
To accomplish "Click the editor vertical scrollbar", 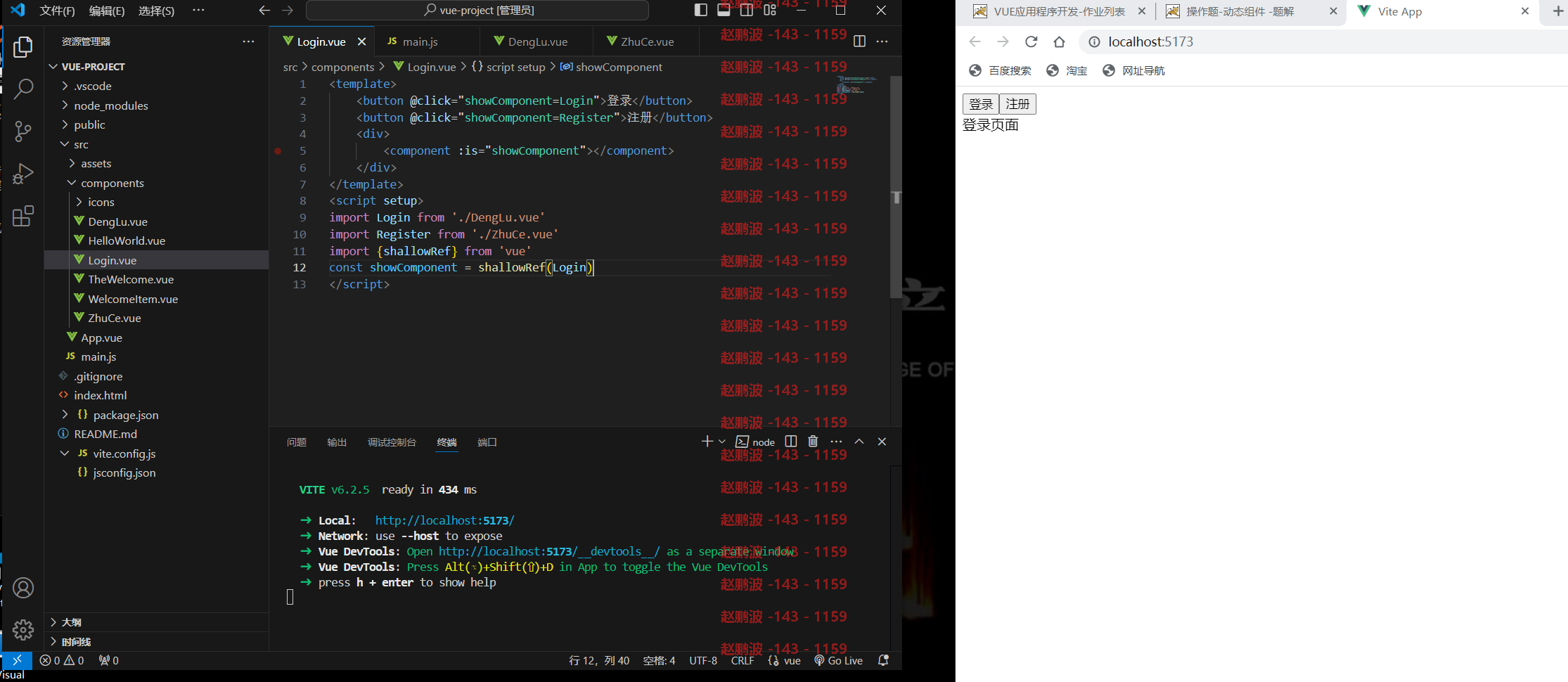I will 896,186.
